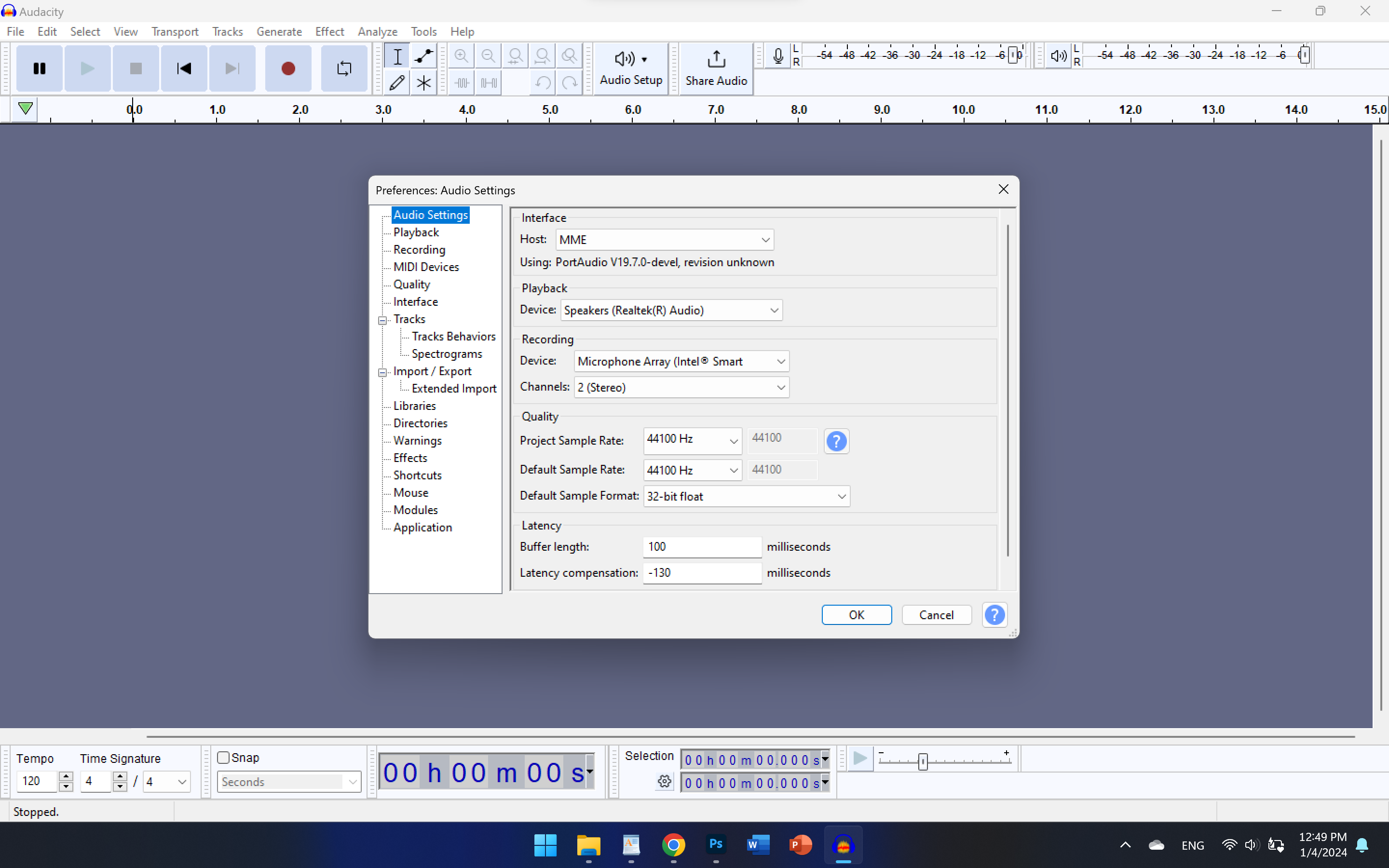Image resolution: width=1389 pixels, height=868 pixels.
Task: Click Trim audio outside selection icon
Action: click(462, 82)
